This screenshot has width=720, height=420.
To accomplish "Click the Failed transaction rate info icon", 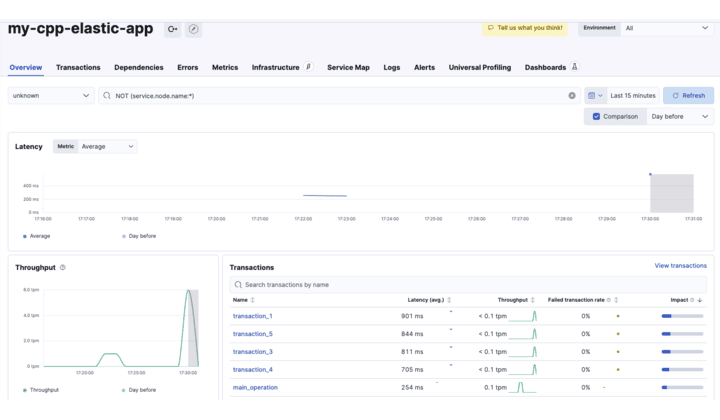I will (610, 300).
